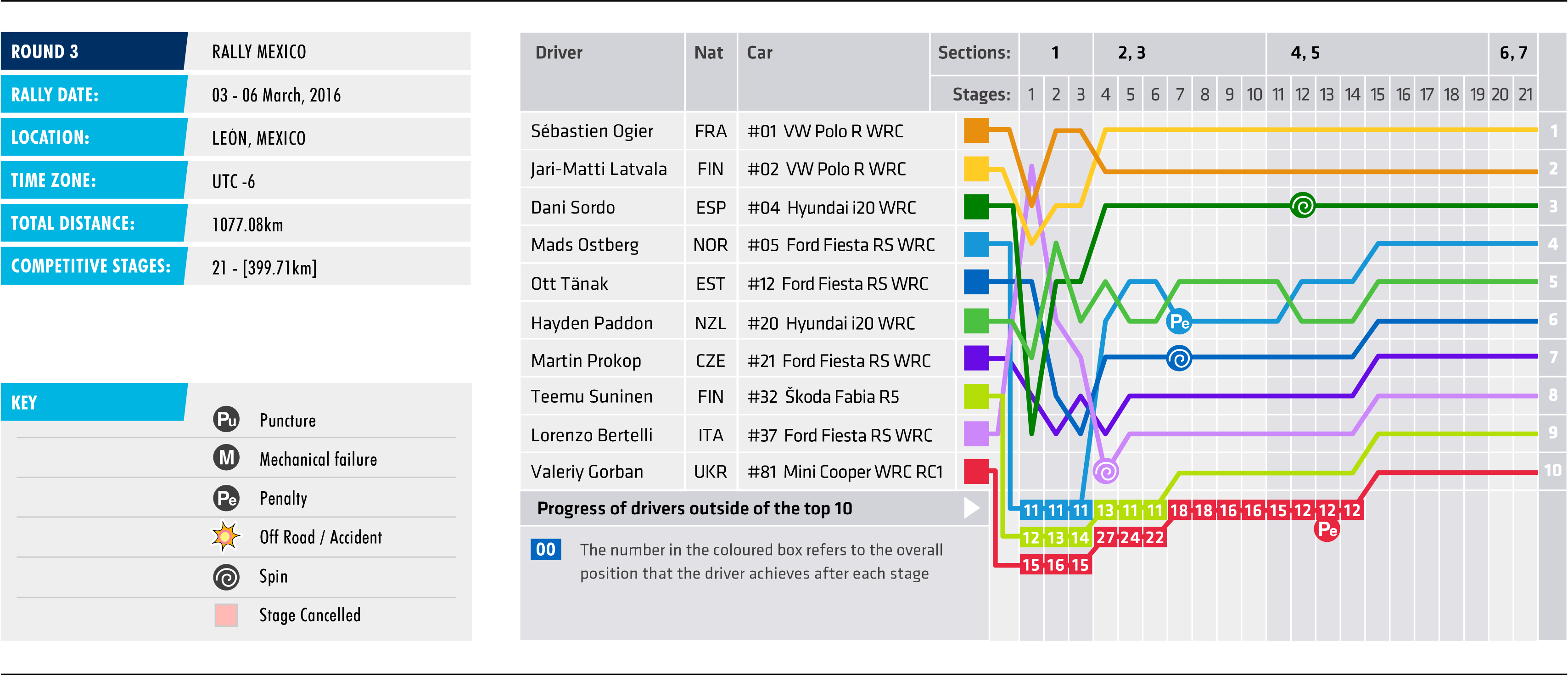Click the 'NZL' nationality cell
Screen dimensions: 1568x675
[711, 323]
